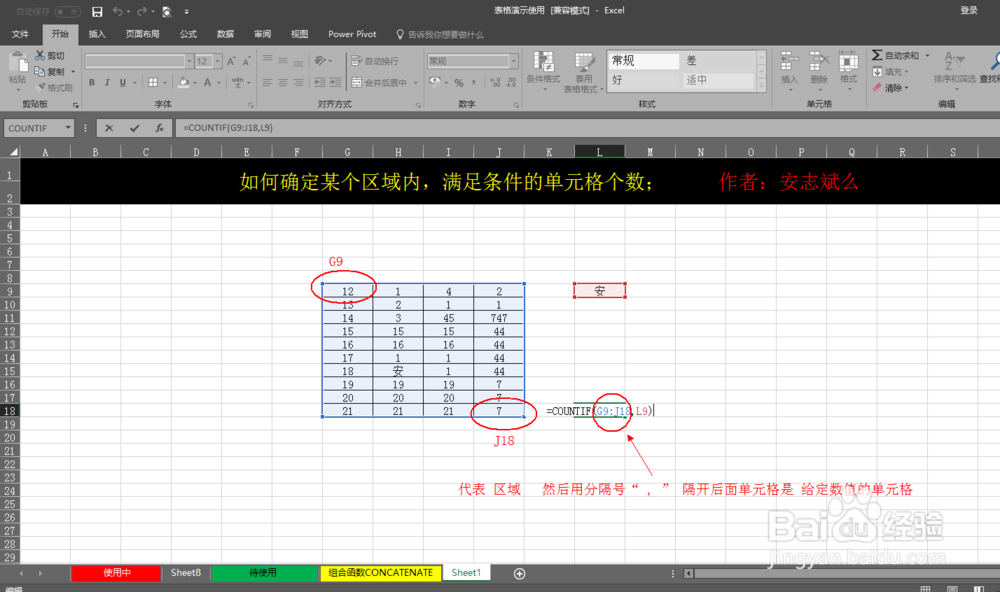
Task: Switch to the 插入 ribbon tab
Action: [x=96, y=33]
